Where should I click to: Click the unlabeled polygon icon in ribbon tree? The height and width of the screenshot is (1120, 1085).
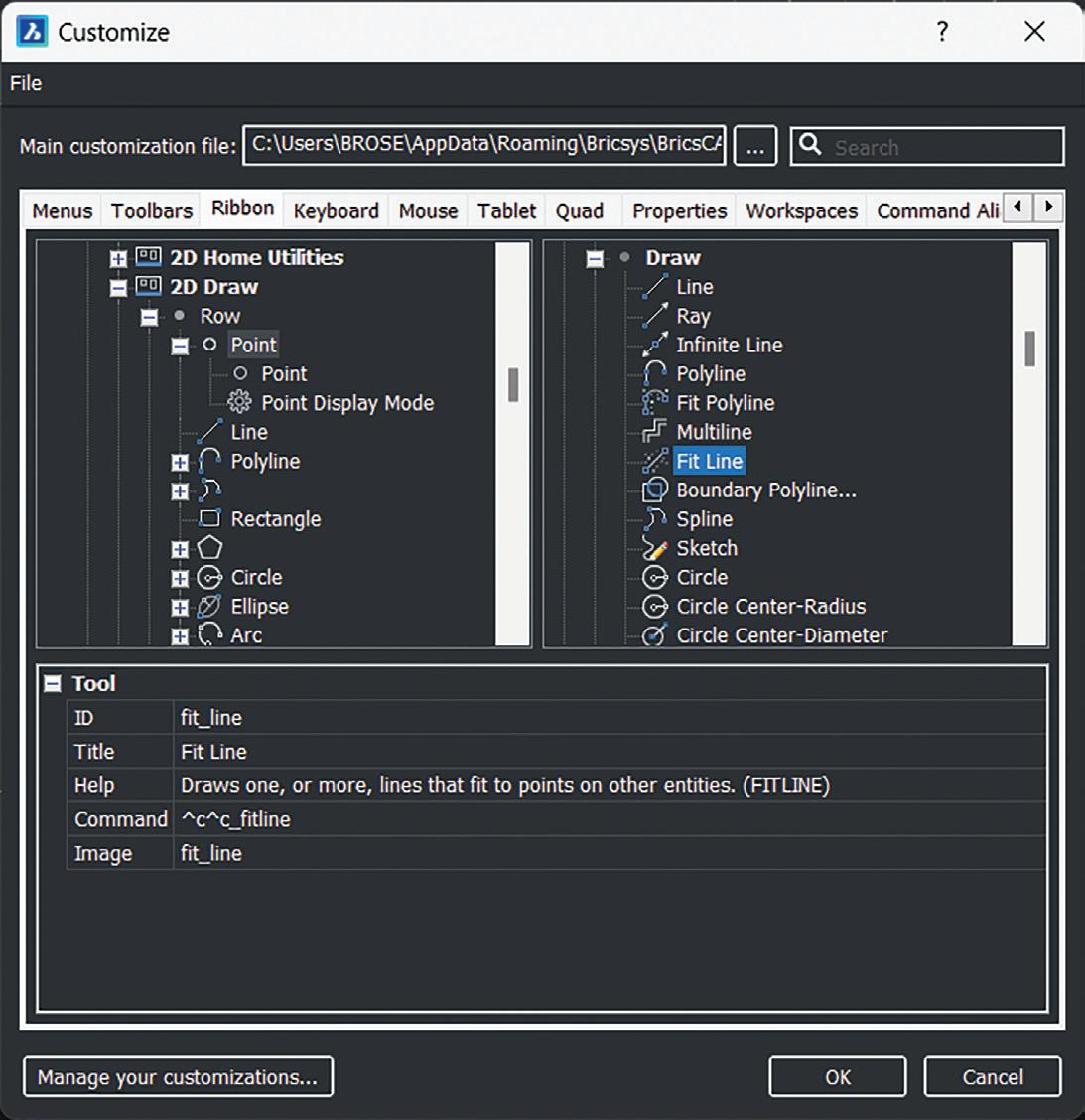[x=210, y=548]
